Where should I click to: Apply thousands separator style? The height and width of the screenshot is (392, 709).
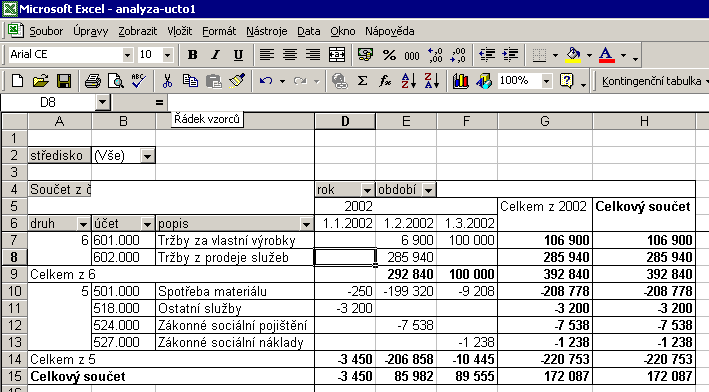(412, 55)
